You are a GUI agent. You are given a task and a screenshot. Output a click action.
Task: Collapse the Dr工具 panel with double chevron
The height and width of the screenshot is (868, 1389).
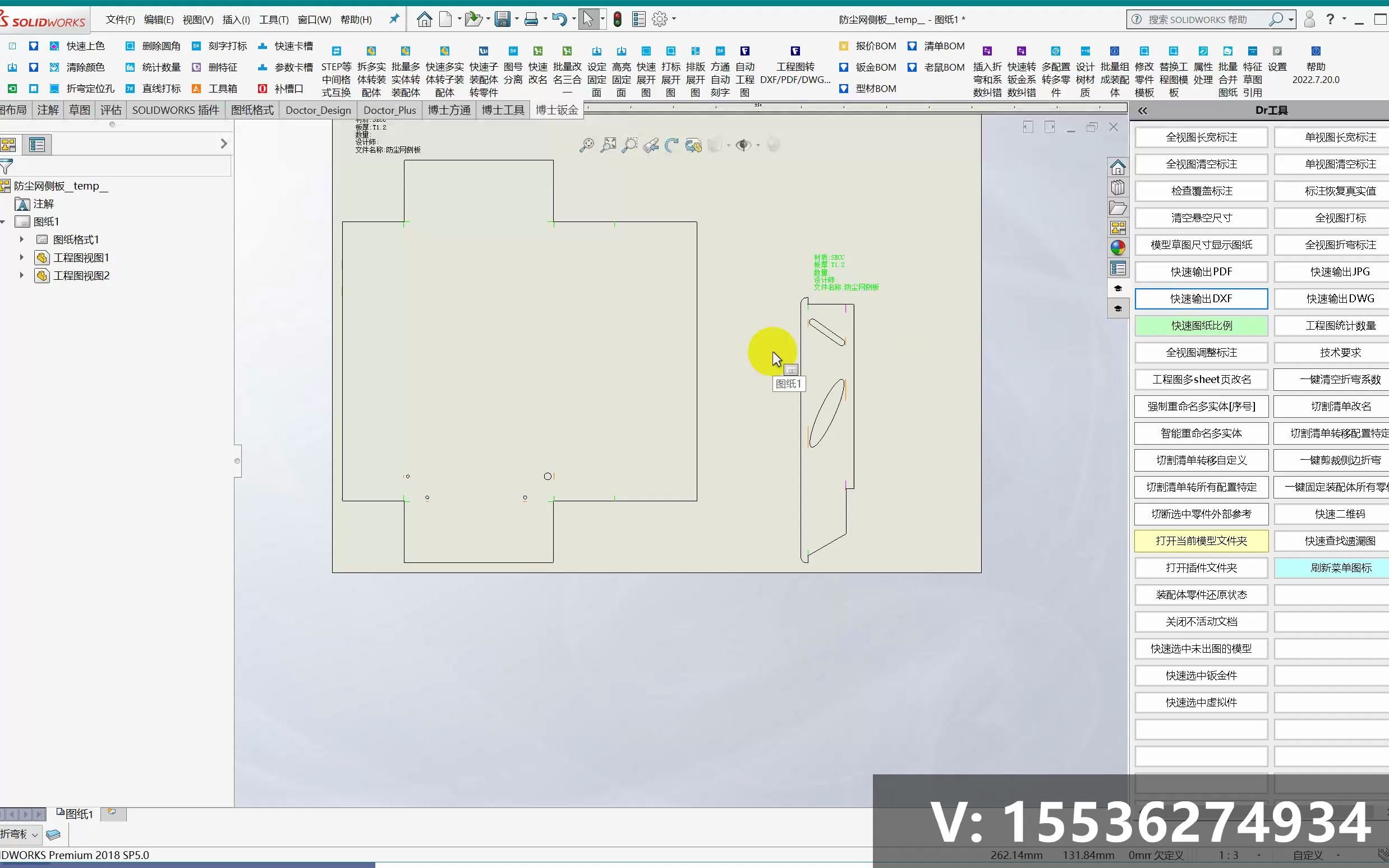pyautogui.click(x=1143, y=111)
